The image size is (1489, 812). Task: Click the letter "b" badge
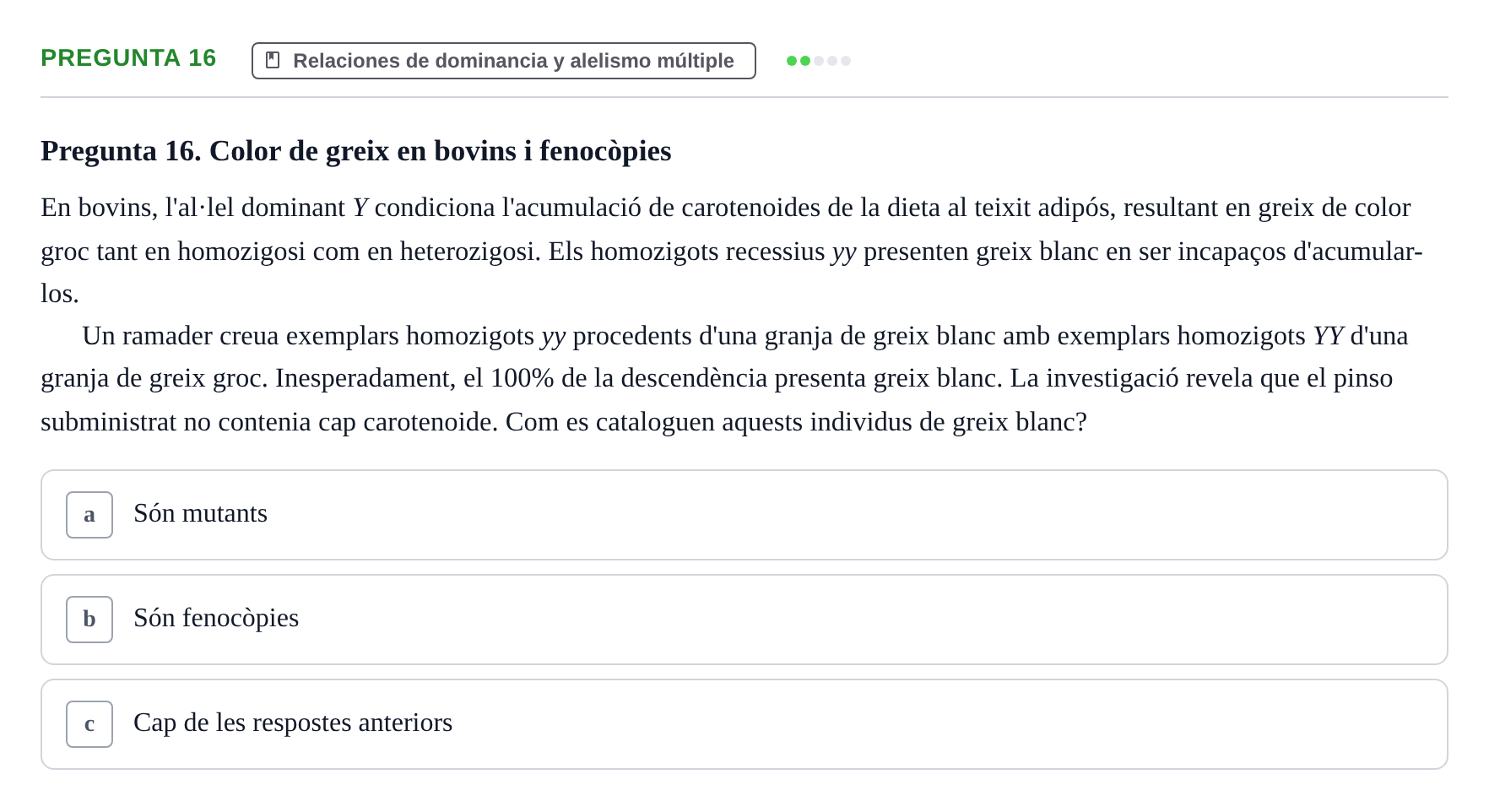[89, 620]
